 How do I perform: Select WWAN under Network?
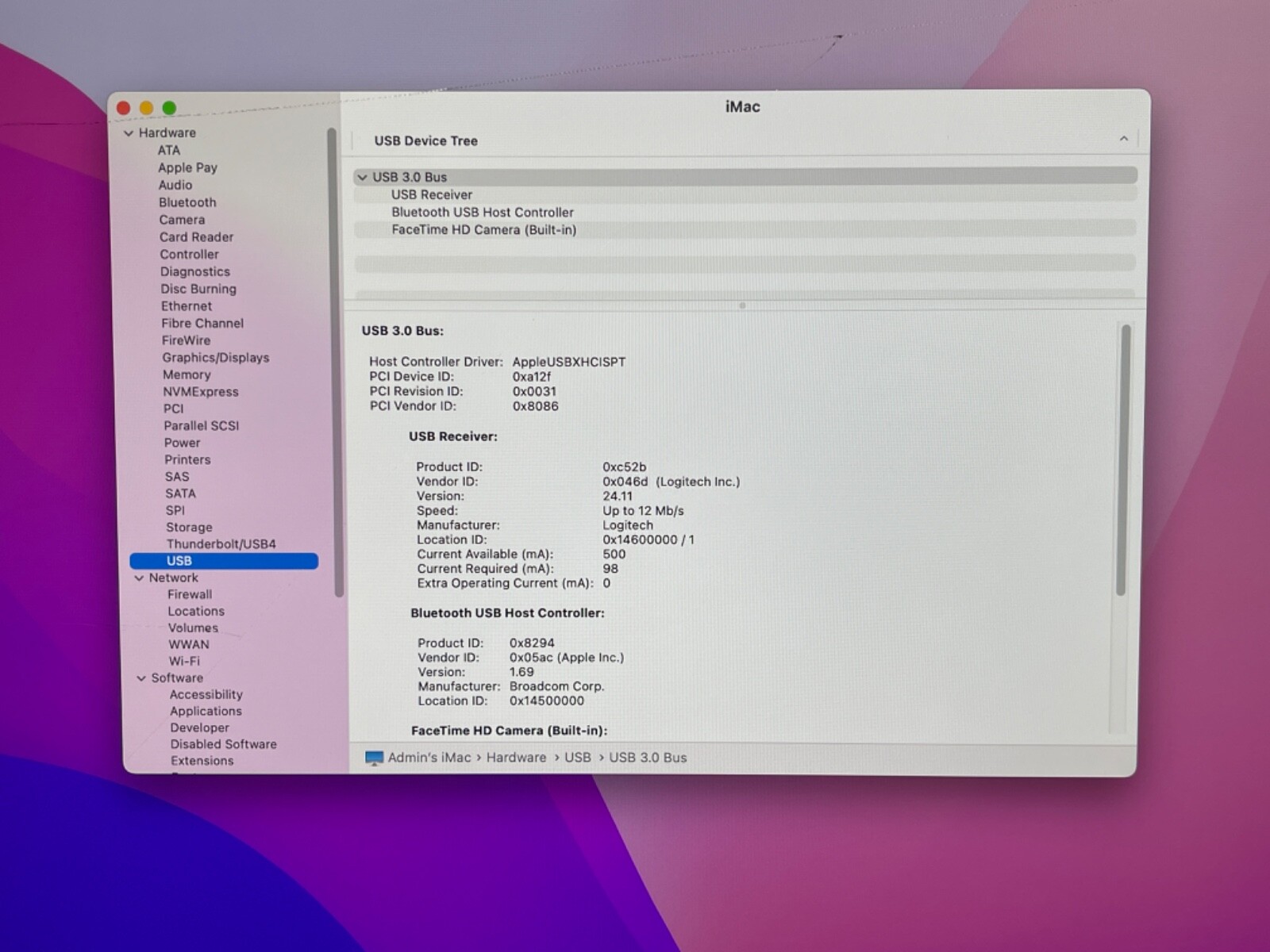click(x=189, y=645)
